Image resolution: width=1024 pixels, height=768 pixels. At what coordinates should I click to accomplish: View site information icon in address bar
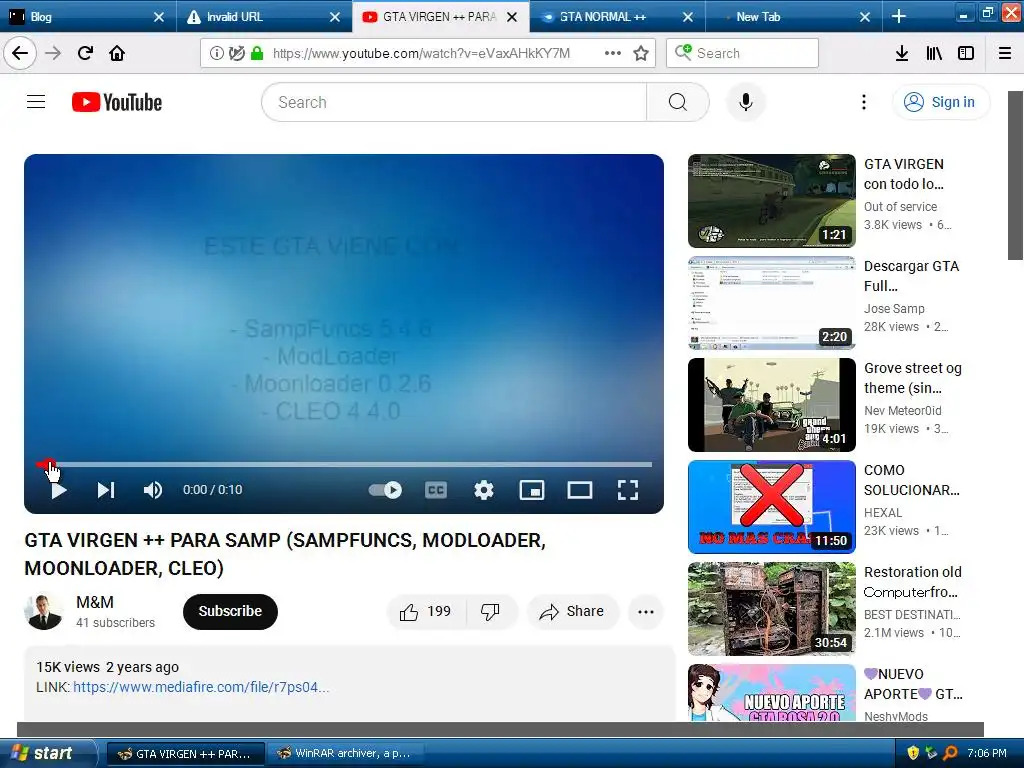[216, 53]
